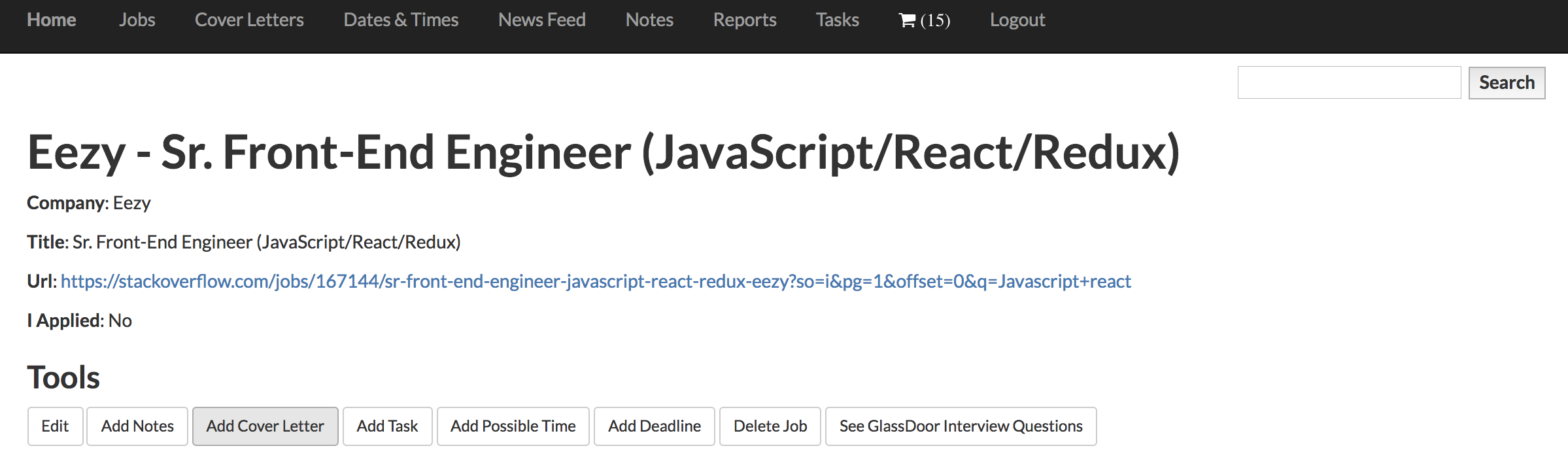Add a cover letter for this job

265,426
